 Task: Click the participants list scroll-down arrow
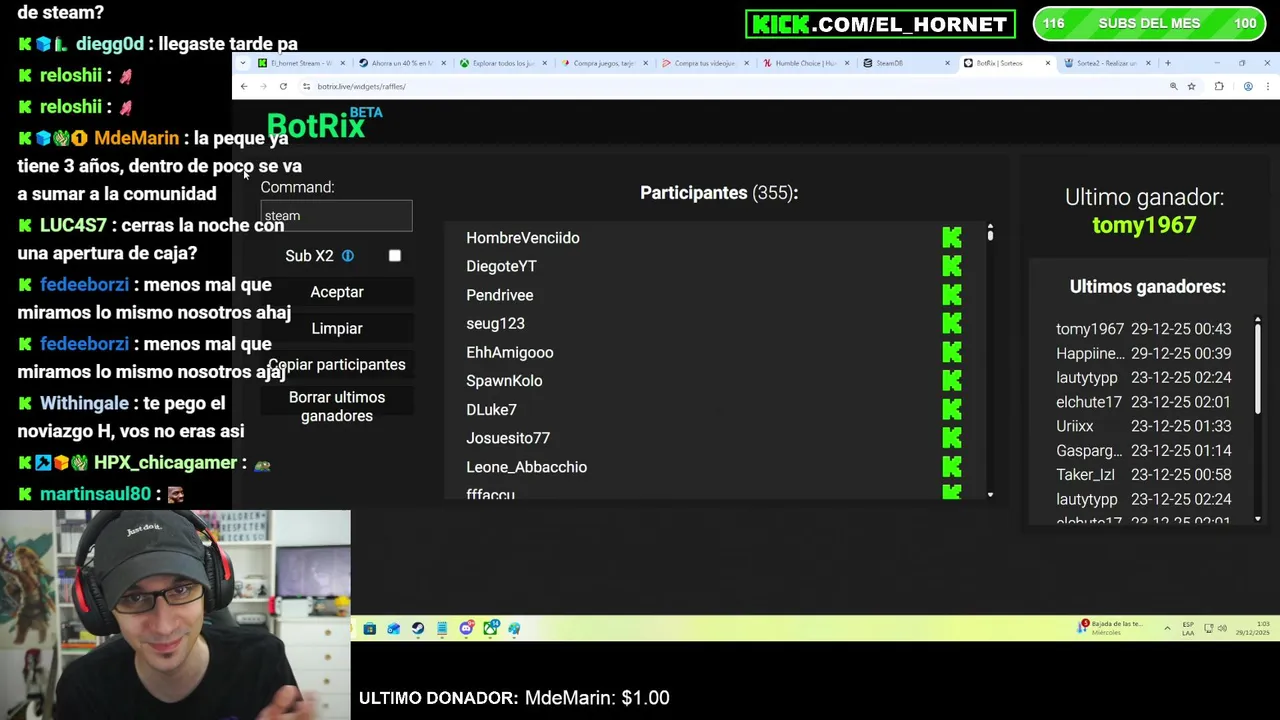(x=990, y=495)
